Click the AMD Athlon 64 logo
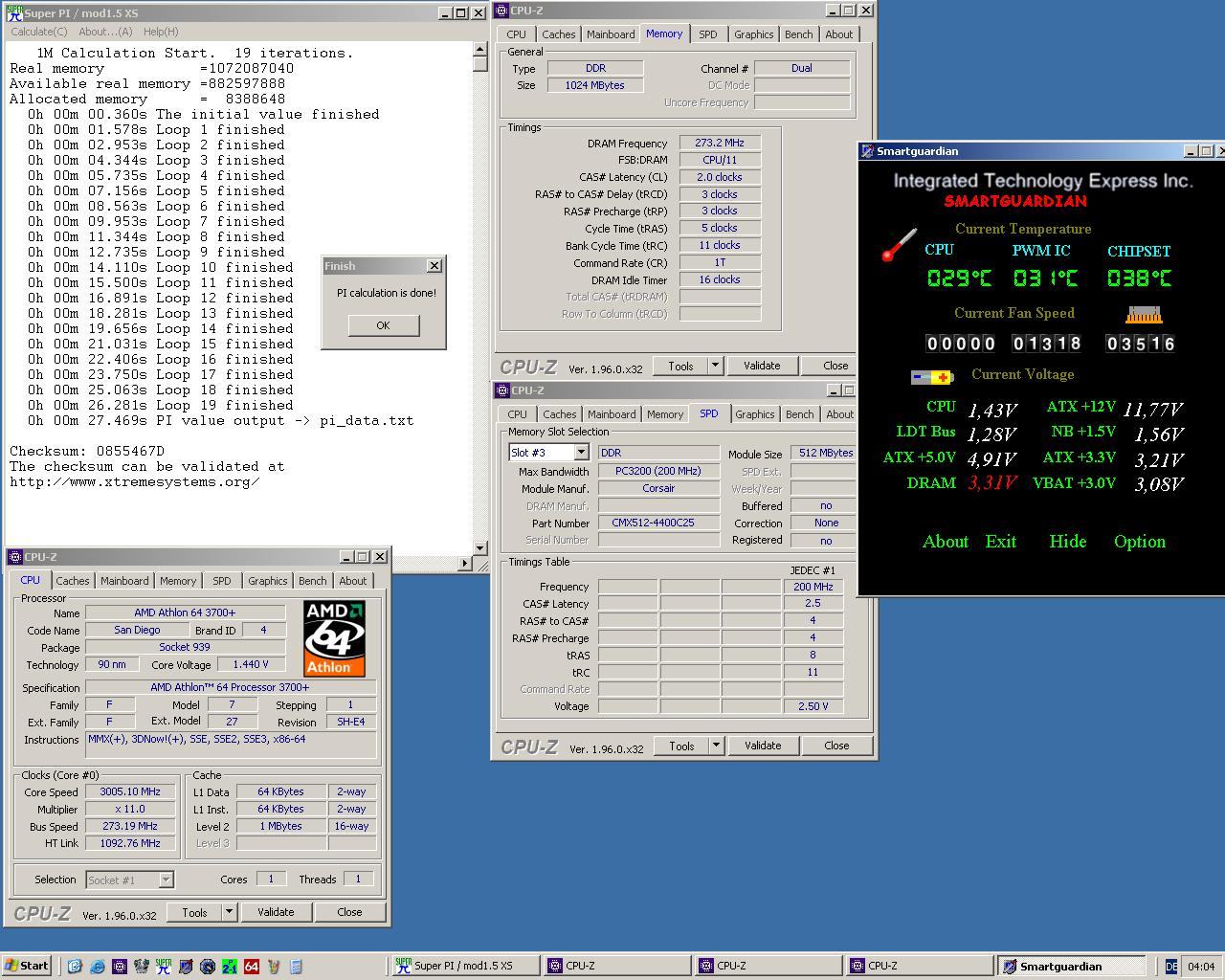Viewport: 1225px width, 980px height. coord(334,638)
